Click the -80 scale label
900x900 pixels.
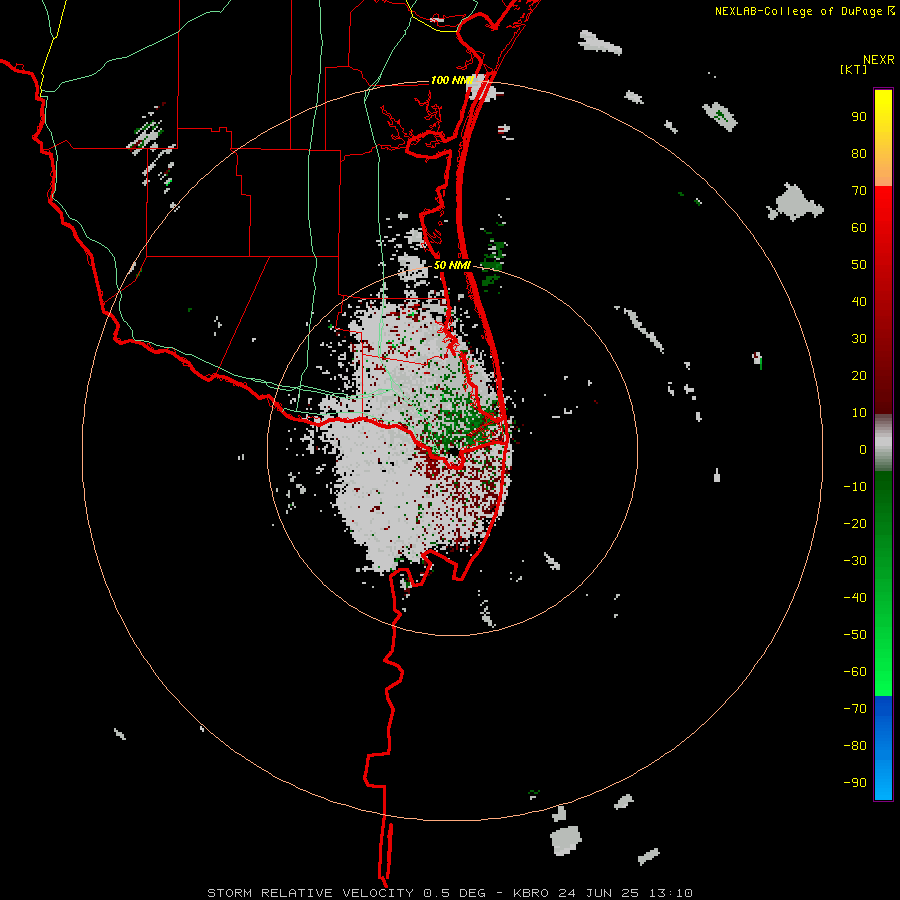pos(855,746)
